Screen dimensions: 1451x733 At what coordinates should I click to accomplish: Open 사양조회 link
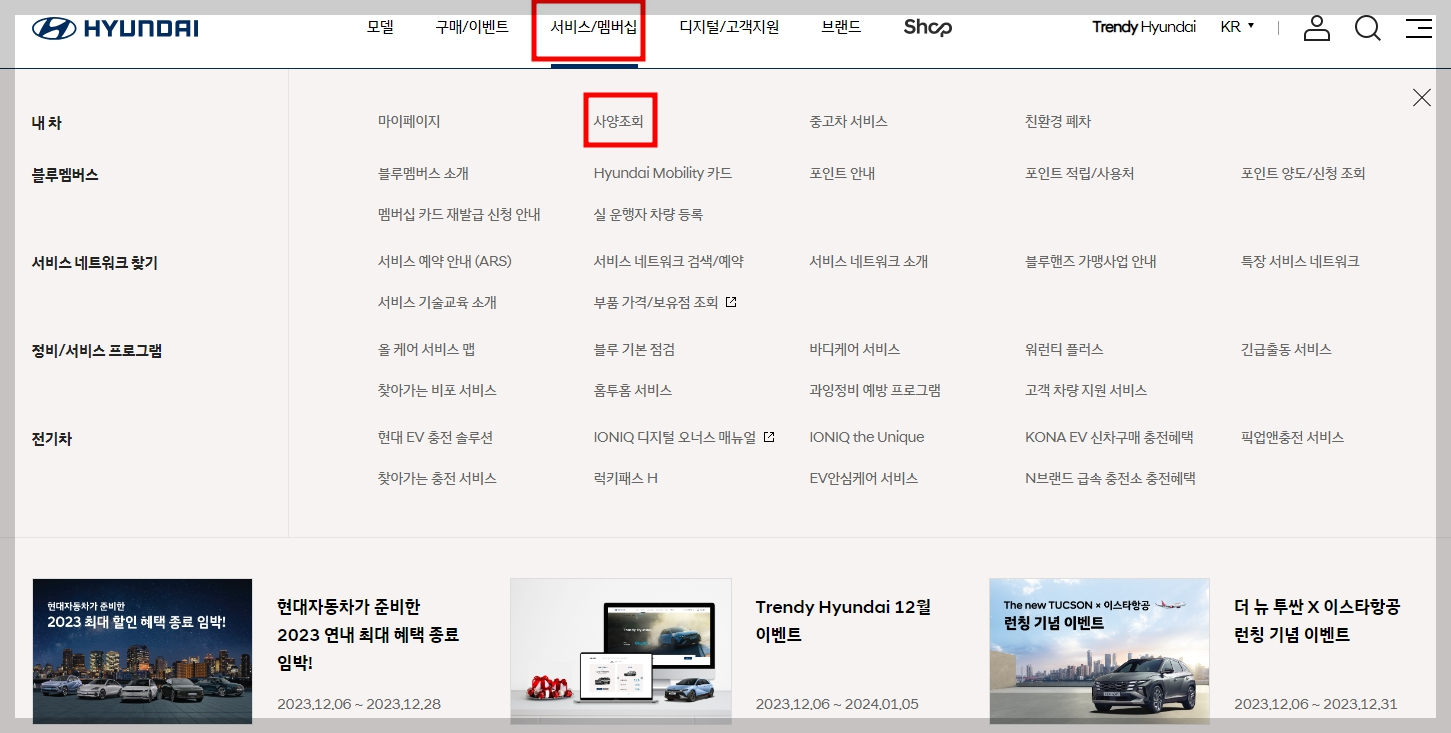(x=619, y=121)
